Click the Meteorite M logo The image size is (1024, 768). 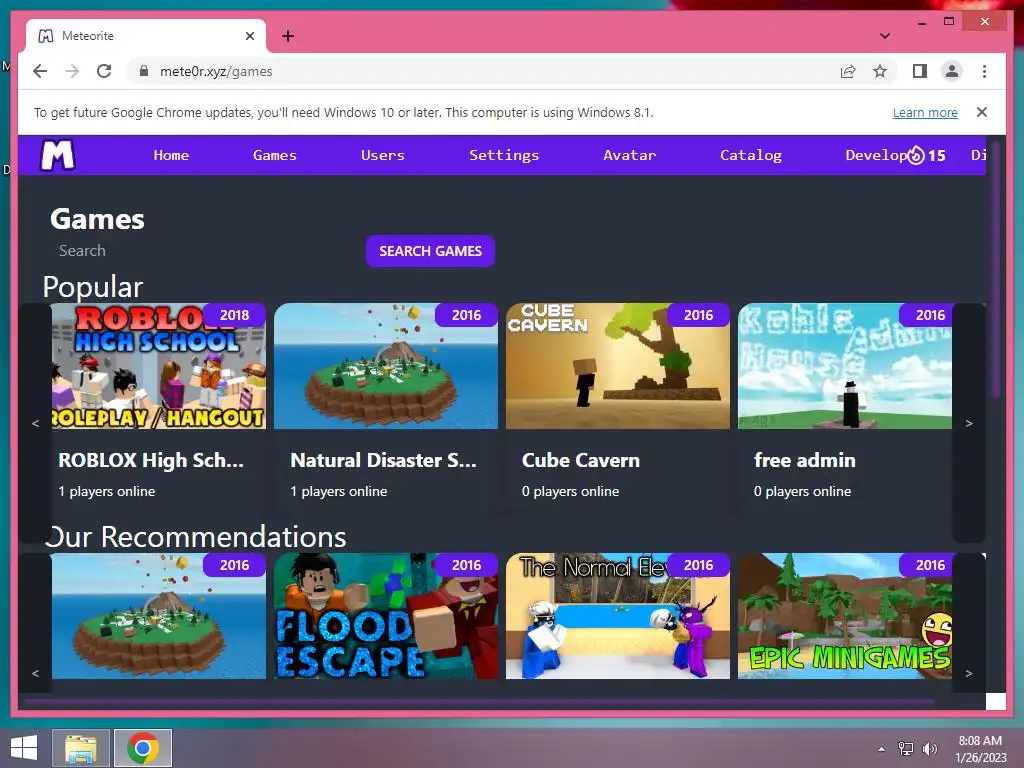click(x=57, y=155)
